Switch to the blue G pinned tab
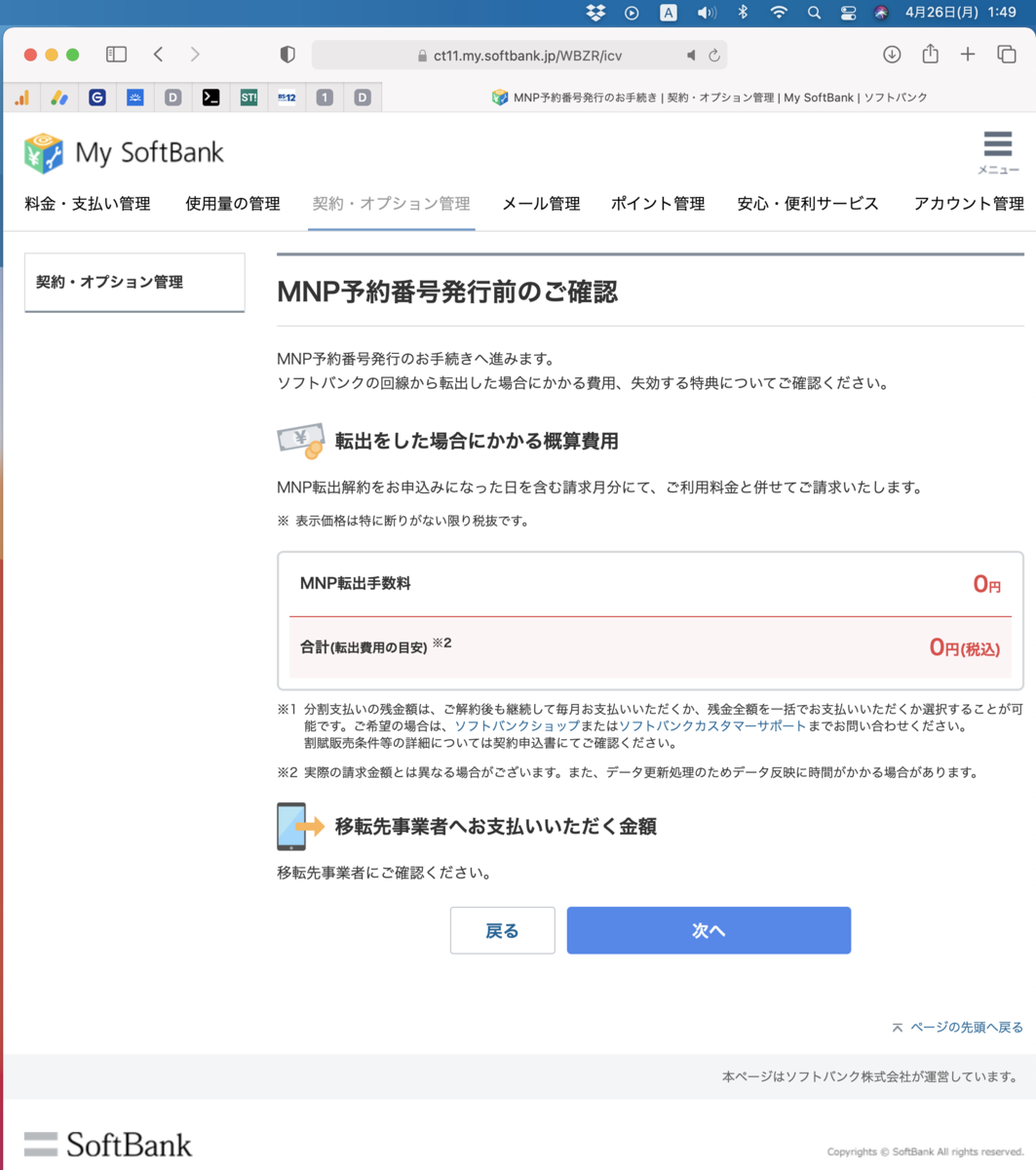1036x1170 pixels. point(97,97)
